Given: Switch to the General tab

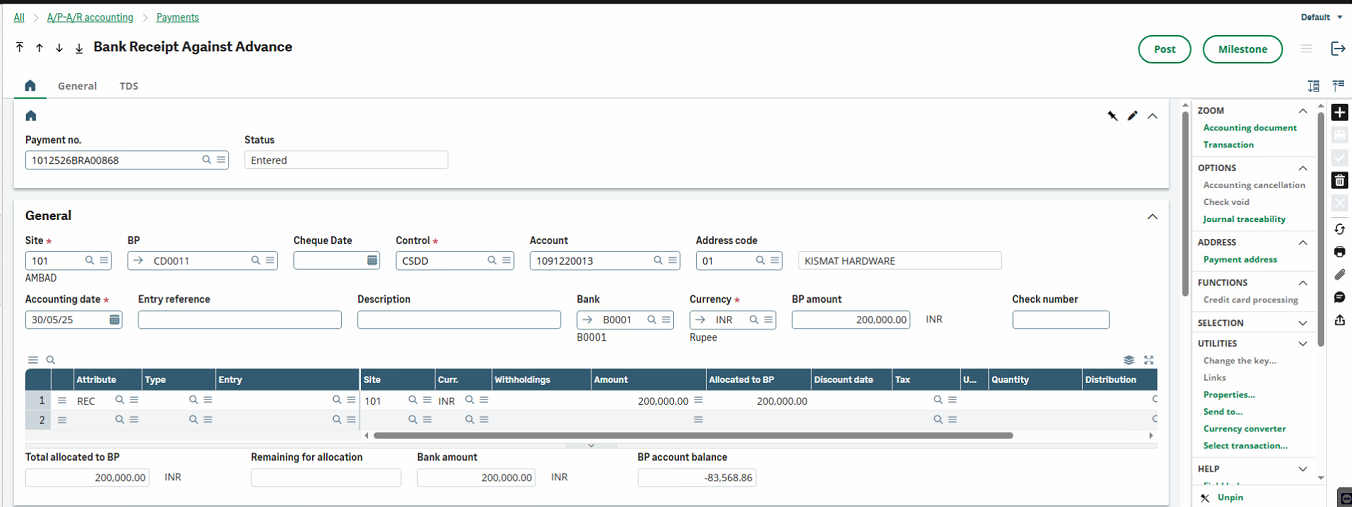Looking at the screenshot, I should (77, 86).
